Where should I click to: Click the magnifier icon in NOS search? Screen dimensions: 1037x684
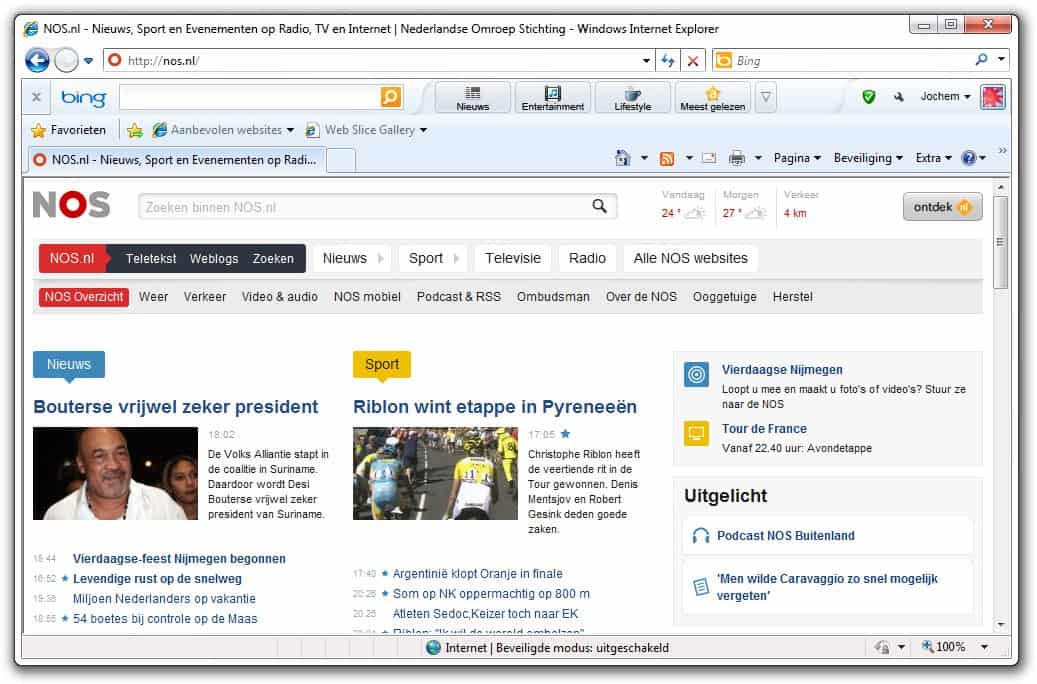(599, 206)
